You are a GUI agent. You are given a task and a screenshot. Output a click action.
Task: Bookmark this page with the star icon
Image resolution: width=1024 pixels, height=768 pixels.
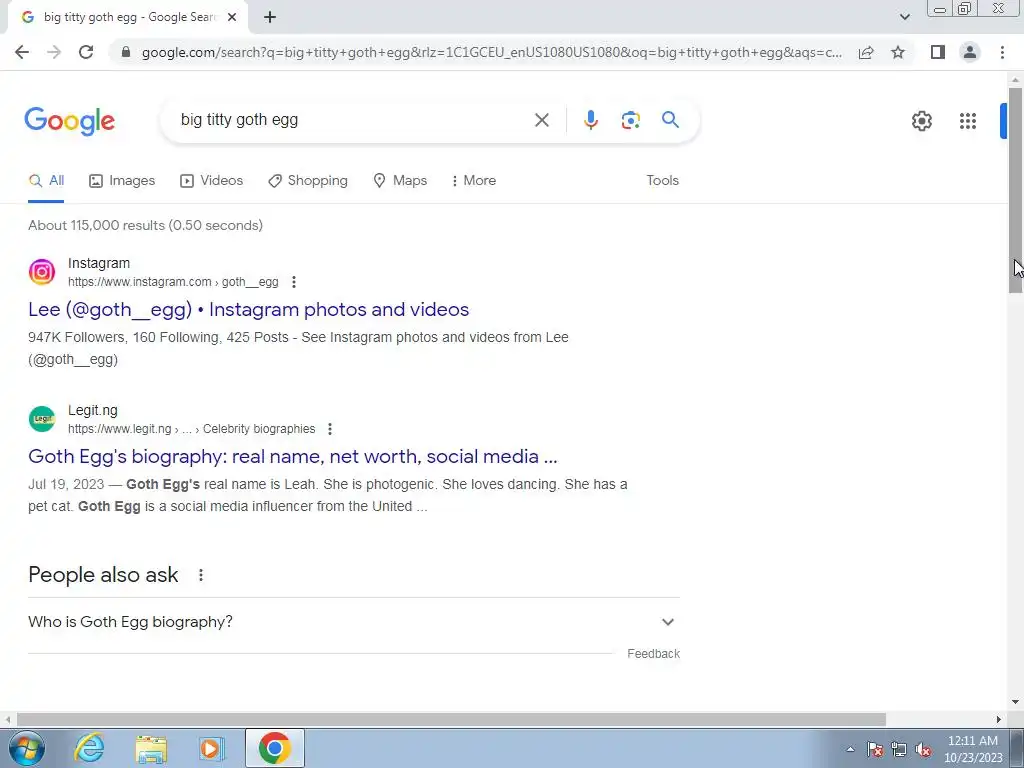coord(898,52)
